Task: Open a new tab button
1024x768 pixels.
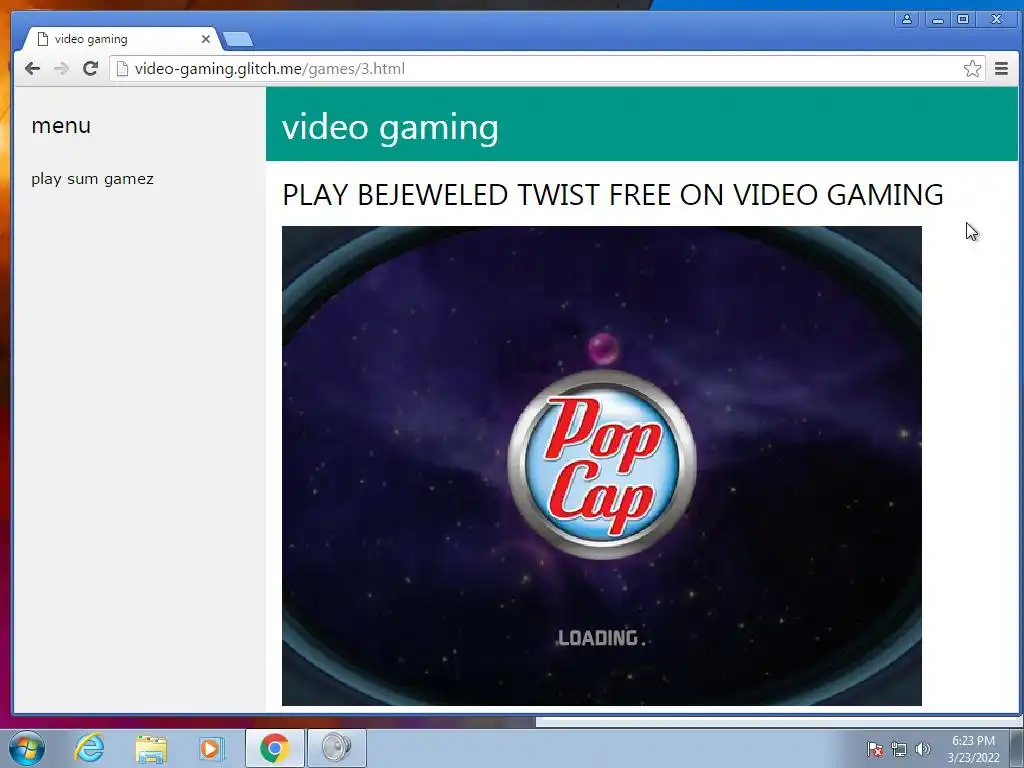Action: coord(238,40)
